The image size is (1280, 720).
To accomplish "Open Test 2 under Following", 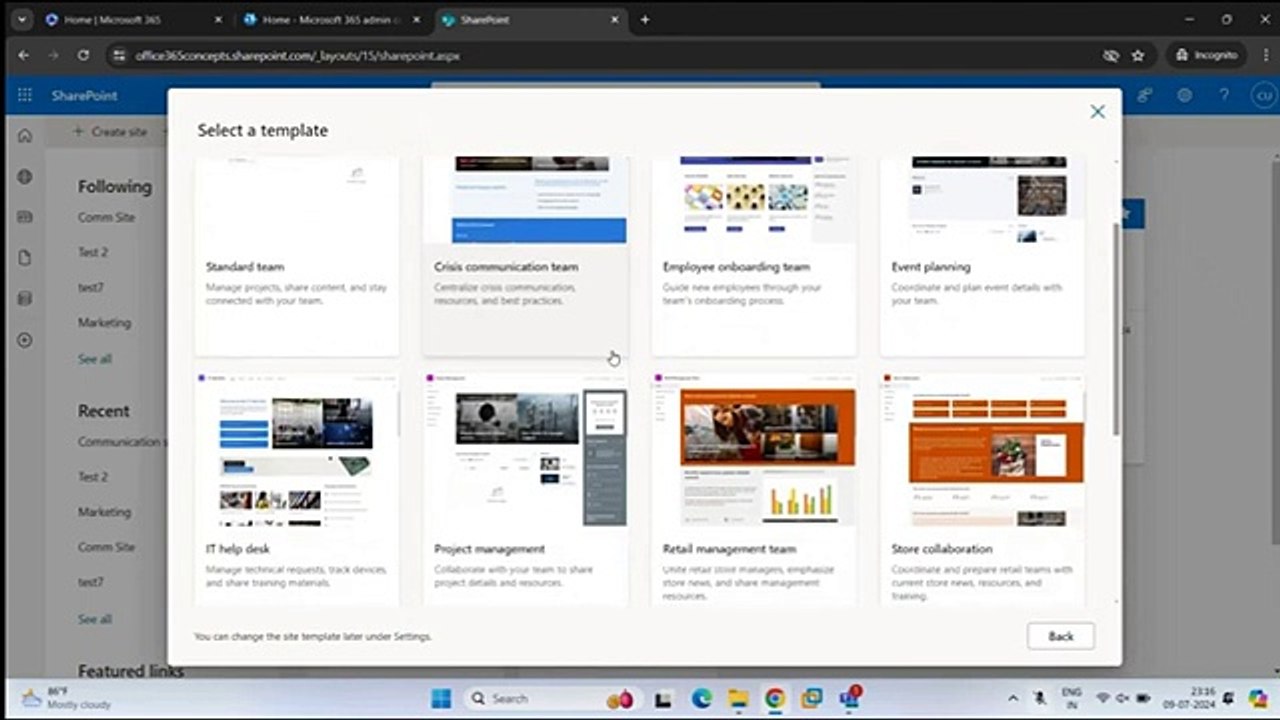I will [x=93, y=252].
